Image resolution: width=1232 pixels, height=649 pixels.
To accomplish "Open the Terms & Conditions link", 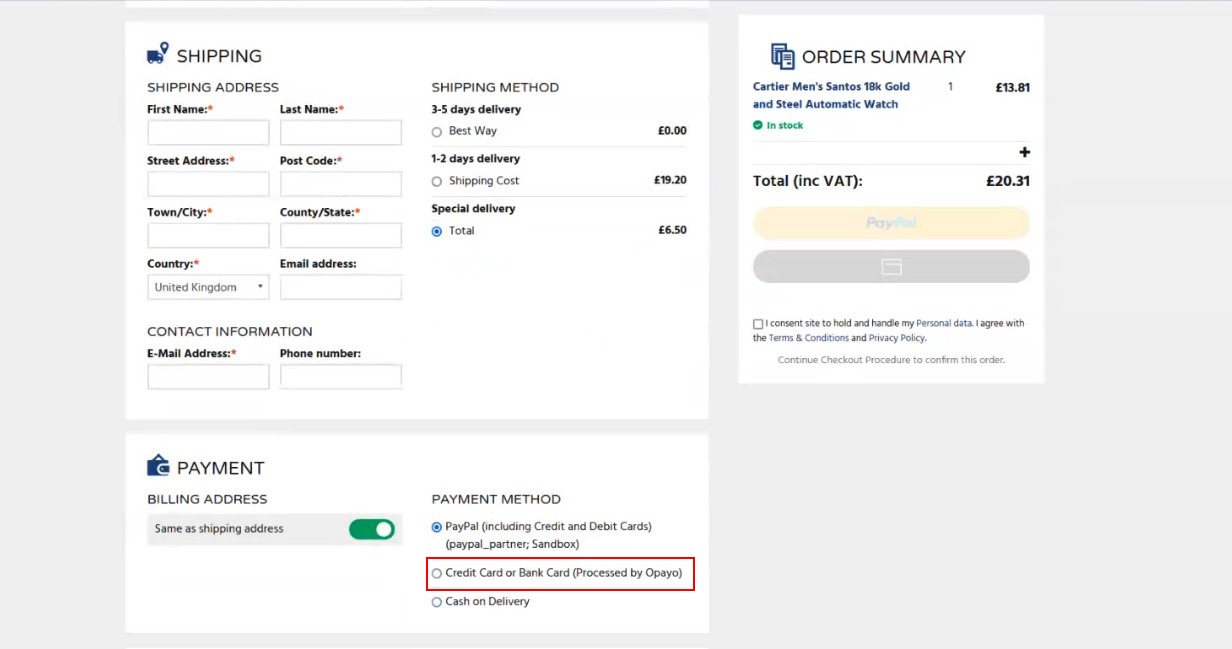I will 809,338.
